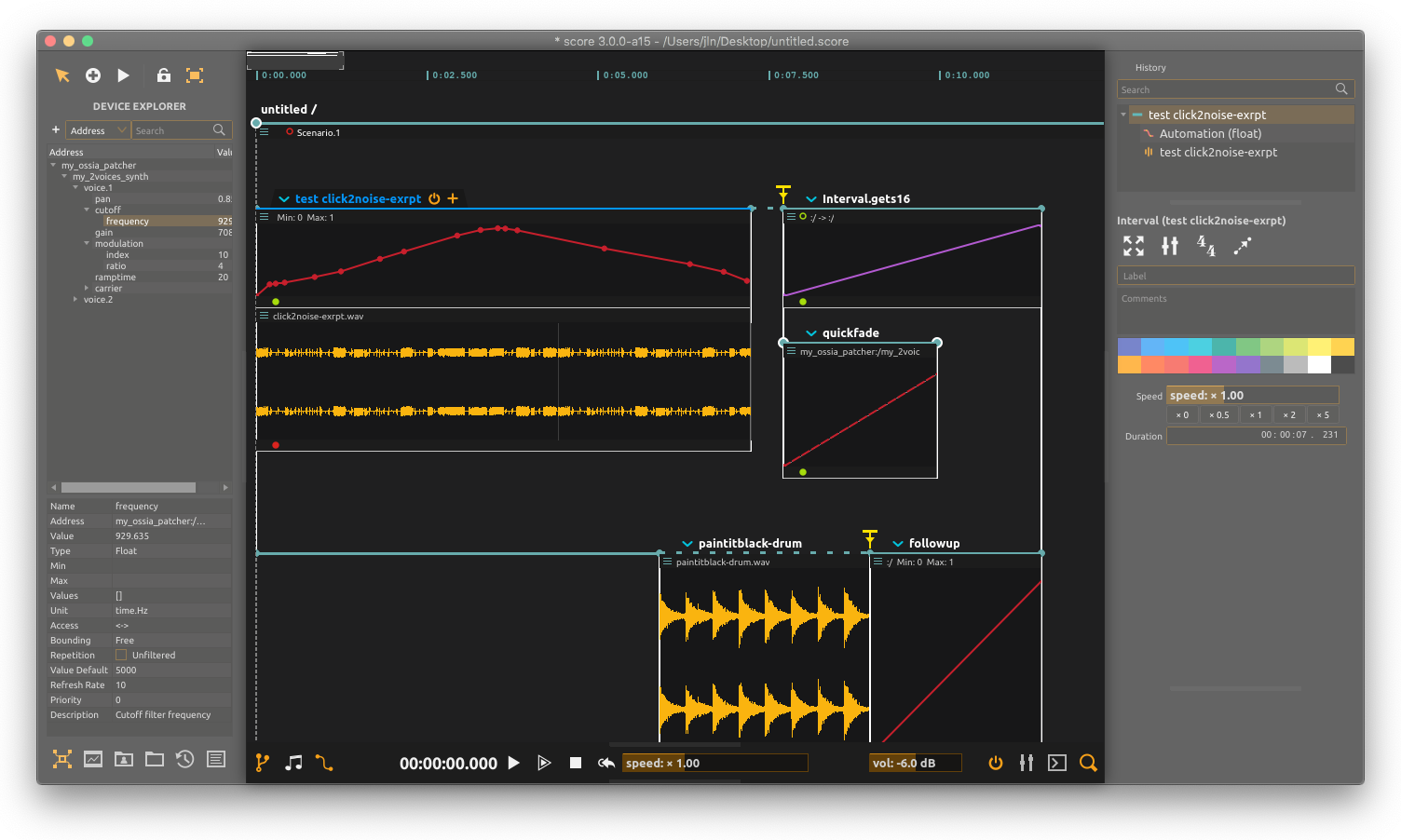Viewport: 1401px width, 840px height.
Task: Collapse the my_ossia_patcher tree node
Action: [53, 165]
